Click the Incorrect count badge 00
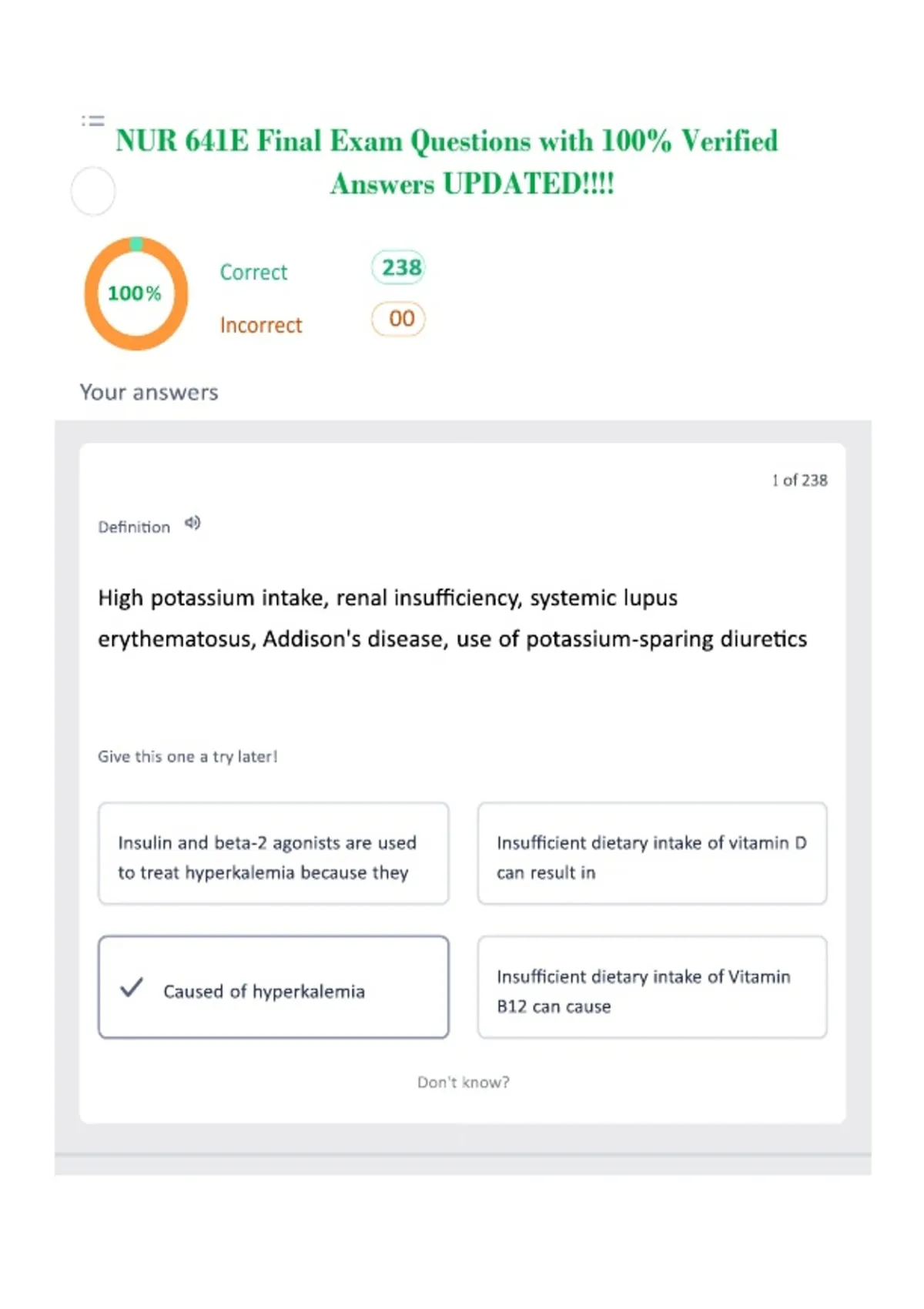Viewport: 924px width, 1309px height. tap(399, 319)
